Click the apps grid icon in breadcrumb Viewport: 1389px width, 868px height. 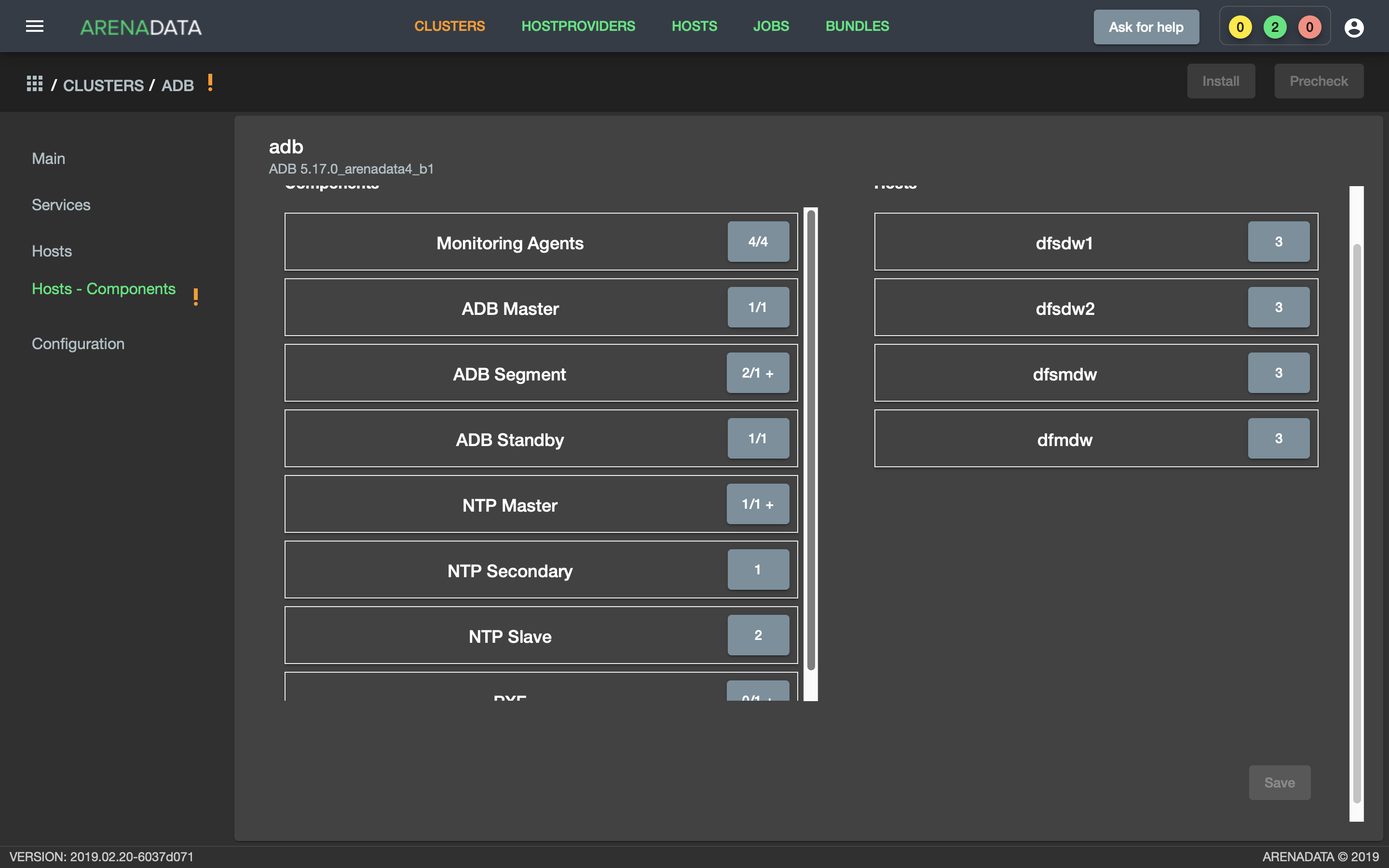[x=34, y=84]
